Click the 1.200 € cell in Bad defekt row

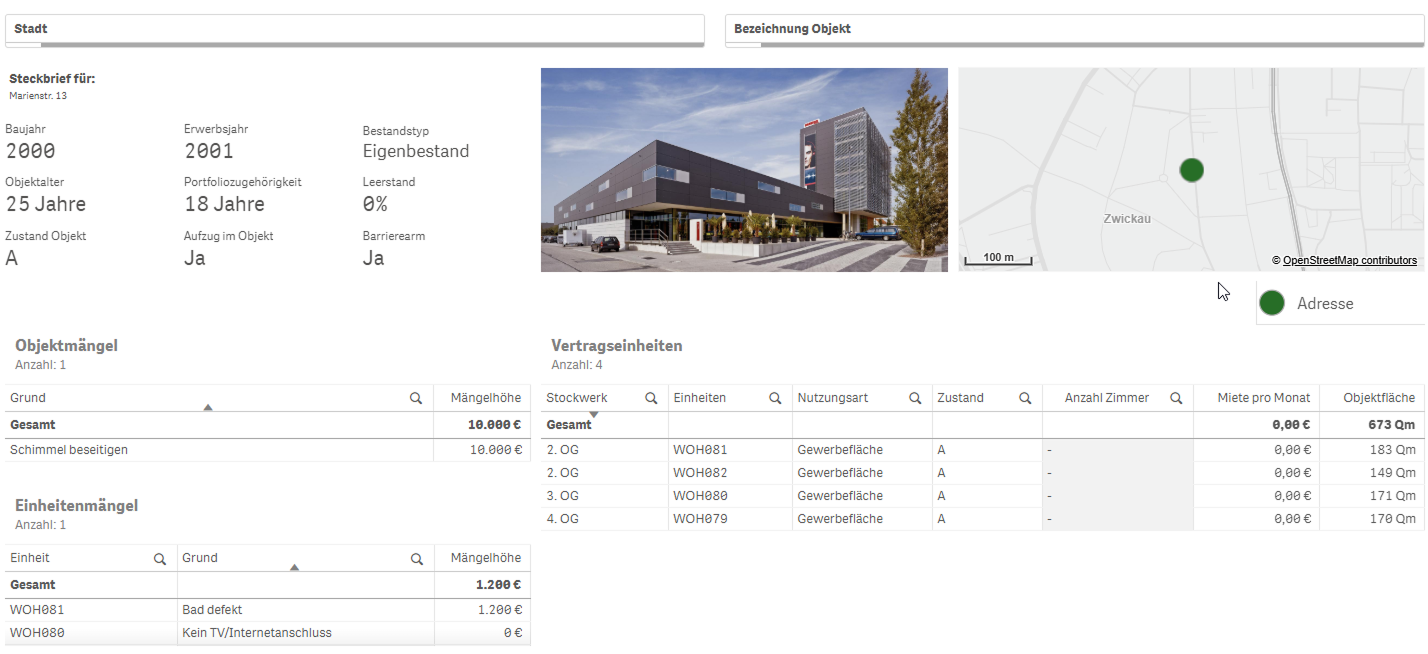click(x=500, y=609)
